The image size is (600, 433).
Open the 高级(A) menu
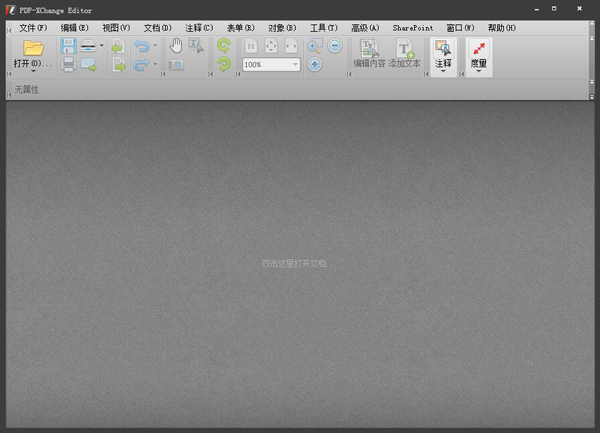tap(365, 28)
